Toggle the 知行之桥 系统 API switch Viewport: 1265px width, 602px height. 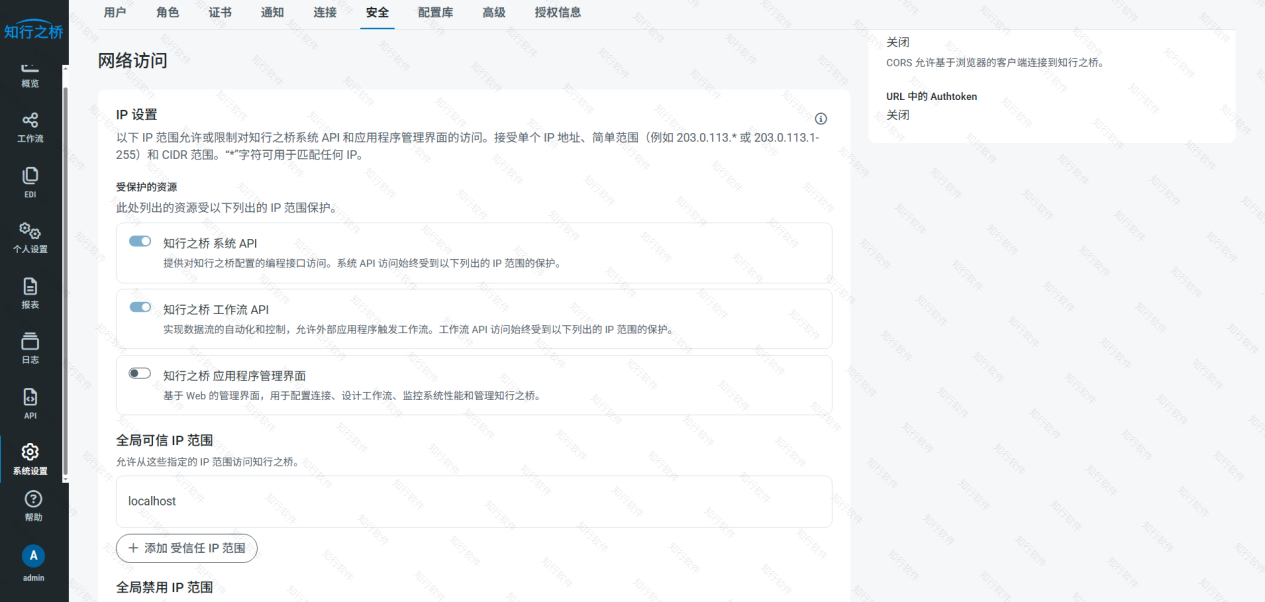click(140, 241)
